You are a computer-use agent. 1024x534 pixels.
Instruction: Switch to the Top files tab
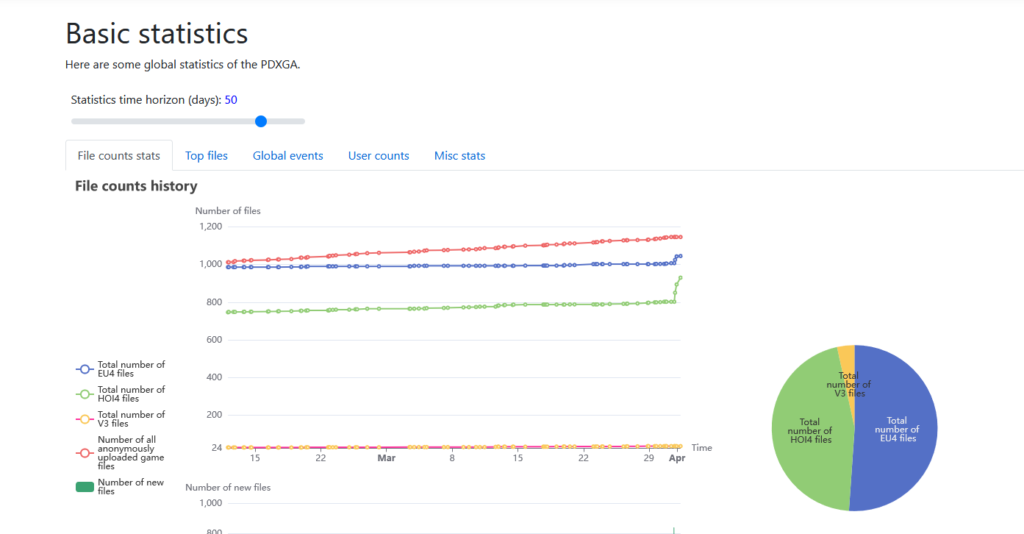tap(206, 156)
